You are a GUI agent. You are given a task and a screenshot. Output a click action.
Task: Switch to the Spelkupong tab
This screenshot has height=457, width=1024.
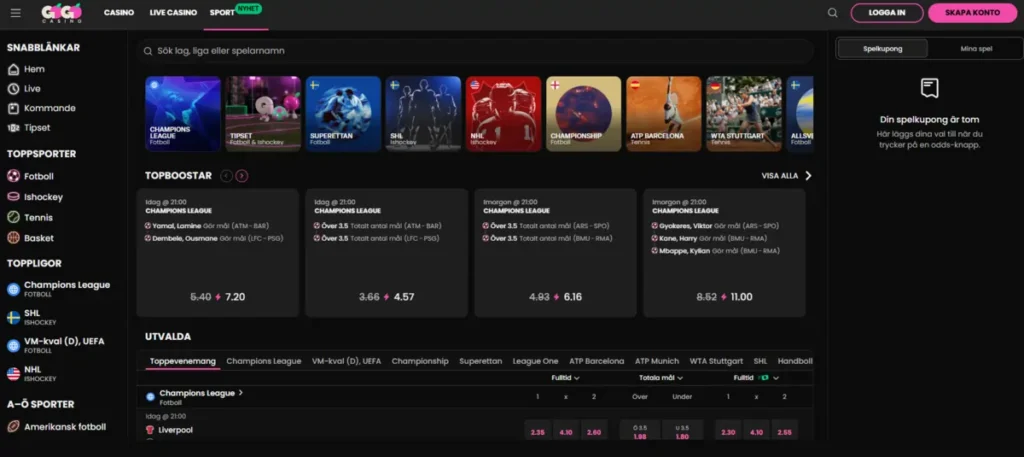click(x=882, y=48)
